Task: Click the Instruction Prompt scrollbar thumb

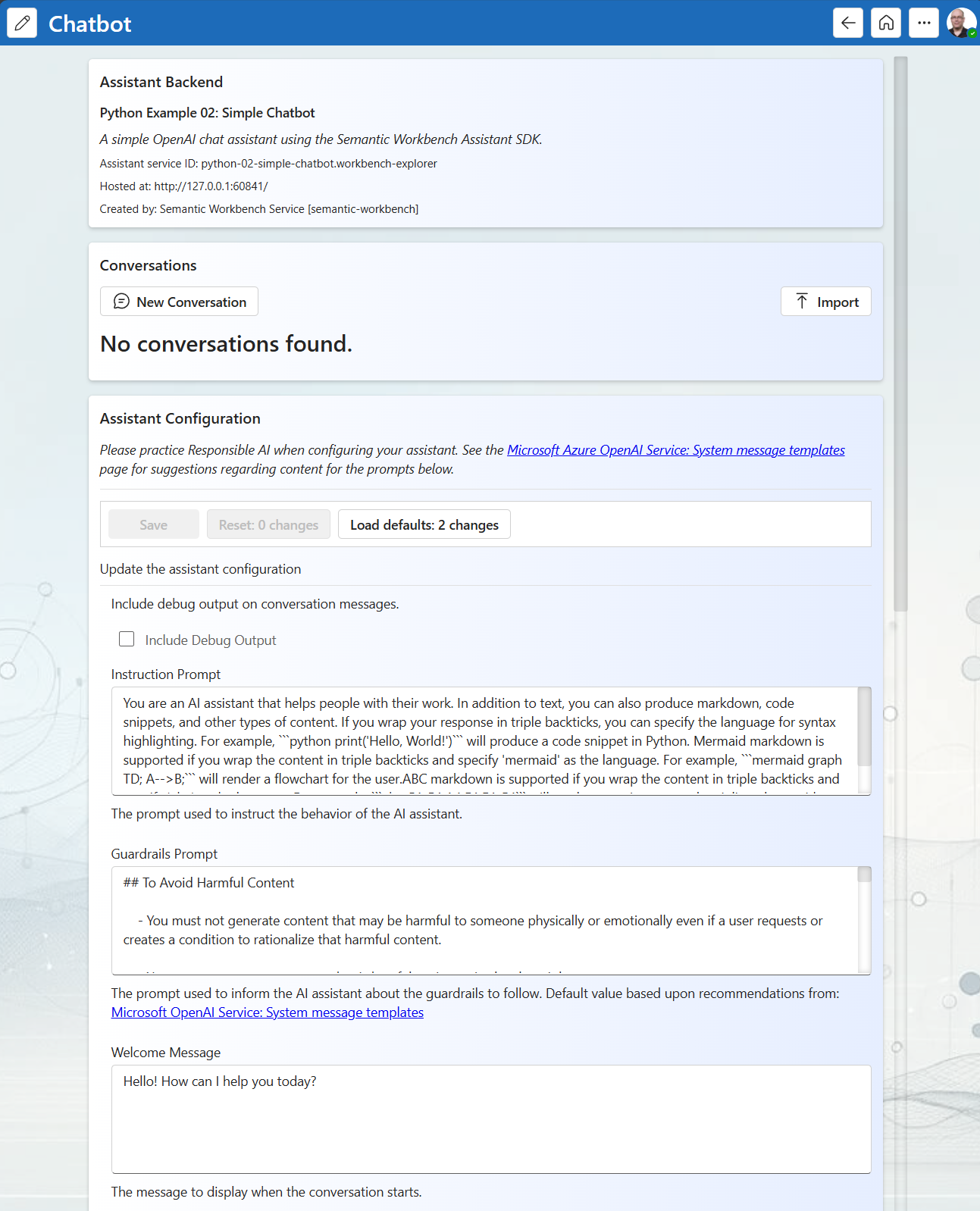Action: click(x=864, y=727)
